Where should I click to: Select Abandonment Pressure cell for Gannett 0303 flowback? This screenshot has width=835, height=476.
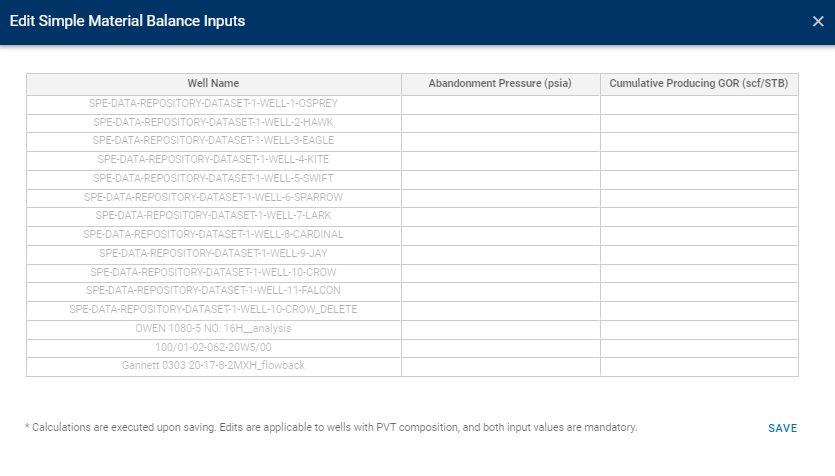[500, 366]
